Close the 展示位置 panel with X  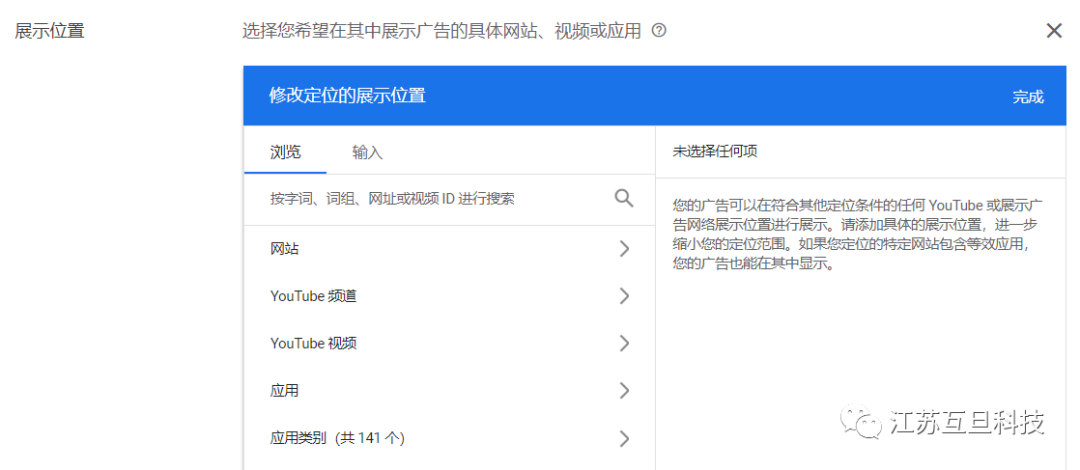[x=1053, y=31]
